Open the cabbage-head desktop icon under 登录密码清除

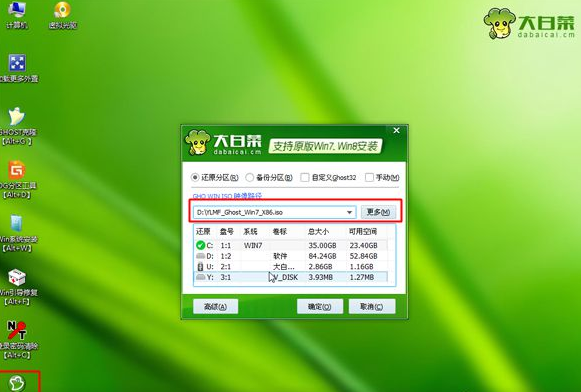pyautogui.click(x=17, y=383)
